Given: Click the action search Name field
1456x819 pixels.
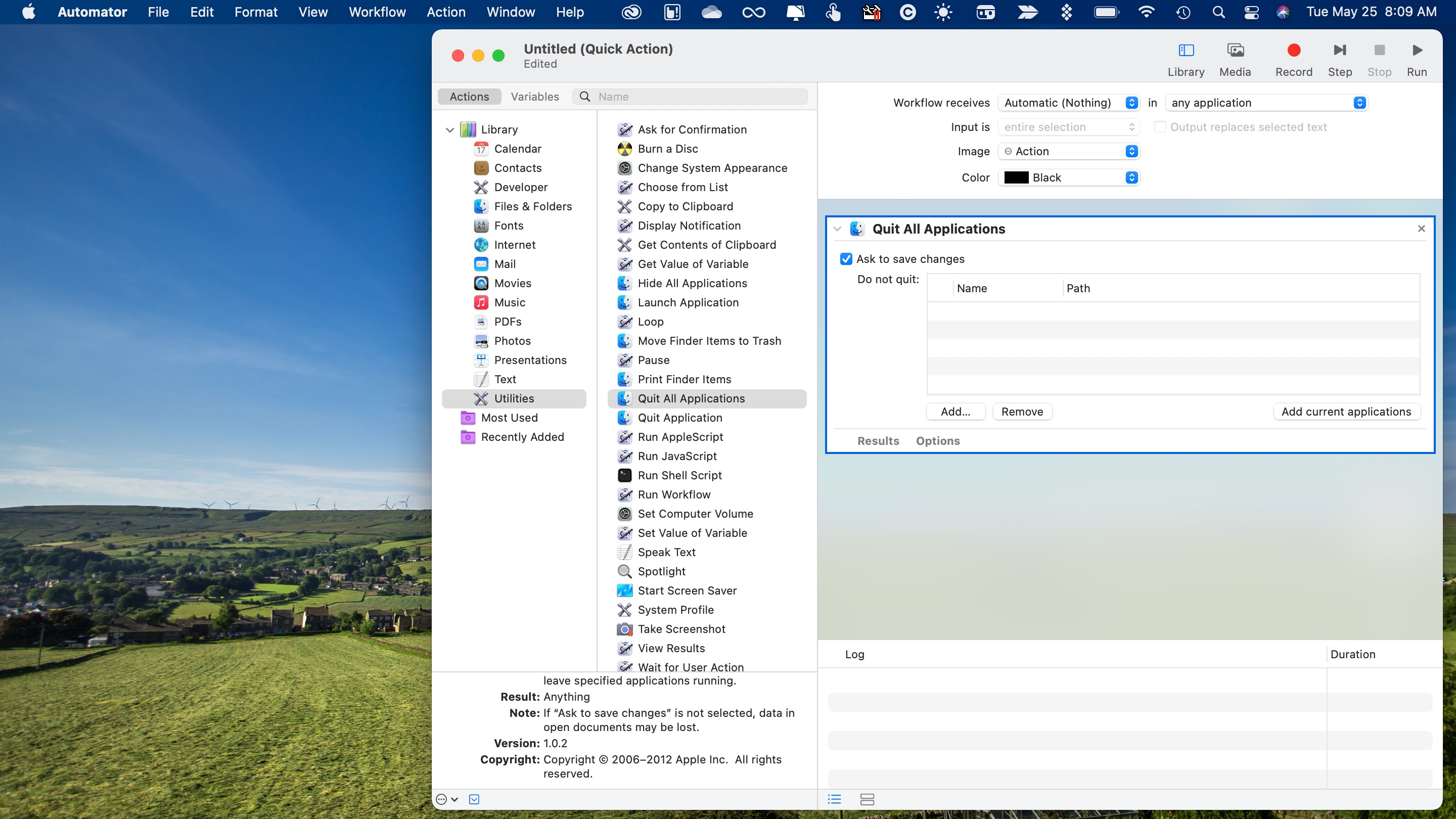Looking at the screenshot, I should click(x=690, y=97).
